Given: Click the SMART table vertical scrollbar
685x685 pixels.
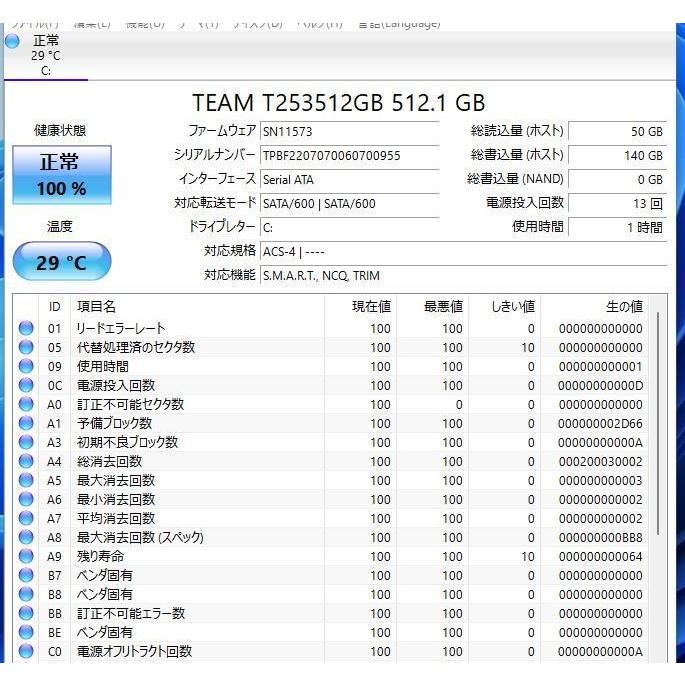Looking at the screenshot, I should (x=658, y=423).
